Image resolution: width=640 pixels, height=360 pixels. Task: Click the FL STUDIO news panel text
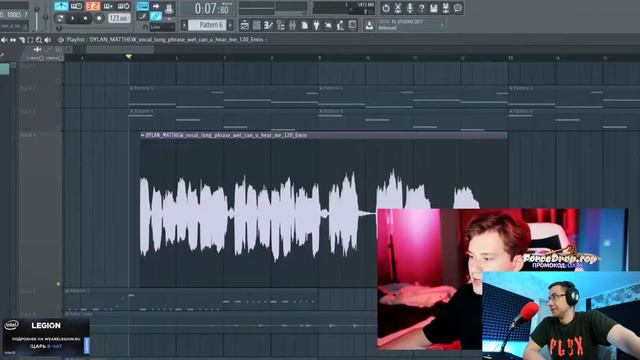[x=407, y=24]
